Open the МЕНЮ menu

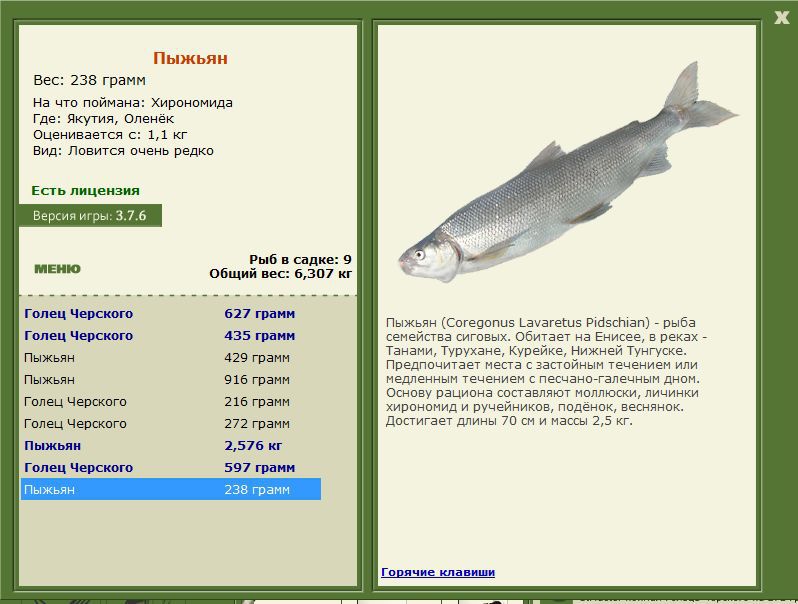tap(57, 269)
